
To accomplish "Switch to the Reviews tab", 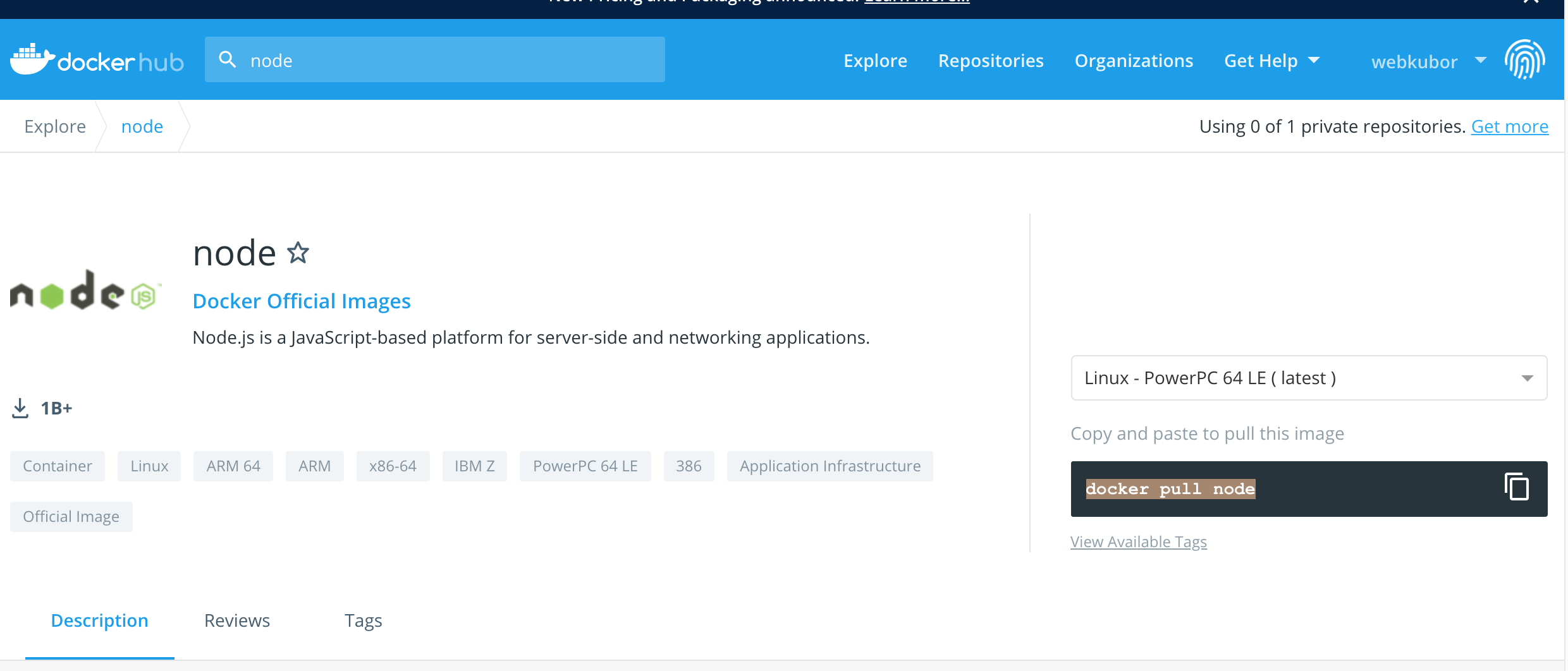I will pos(237,620).
